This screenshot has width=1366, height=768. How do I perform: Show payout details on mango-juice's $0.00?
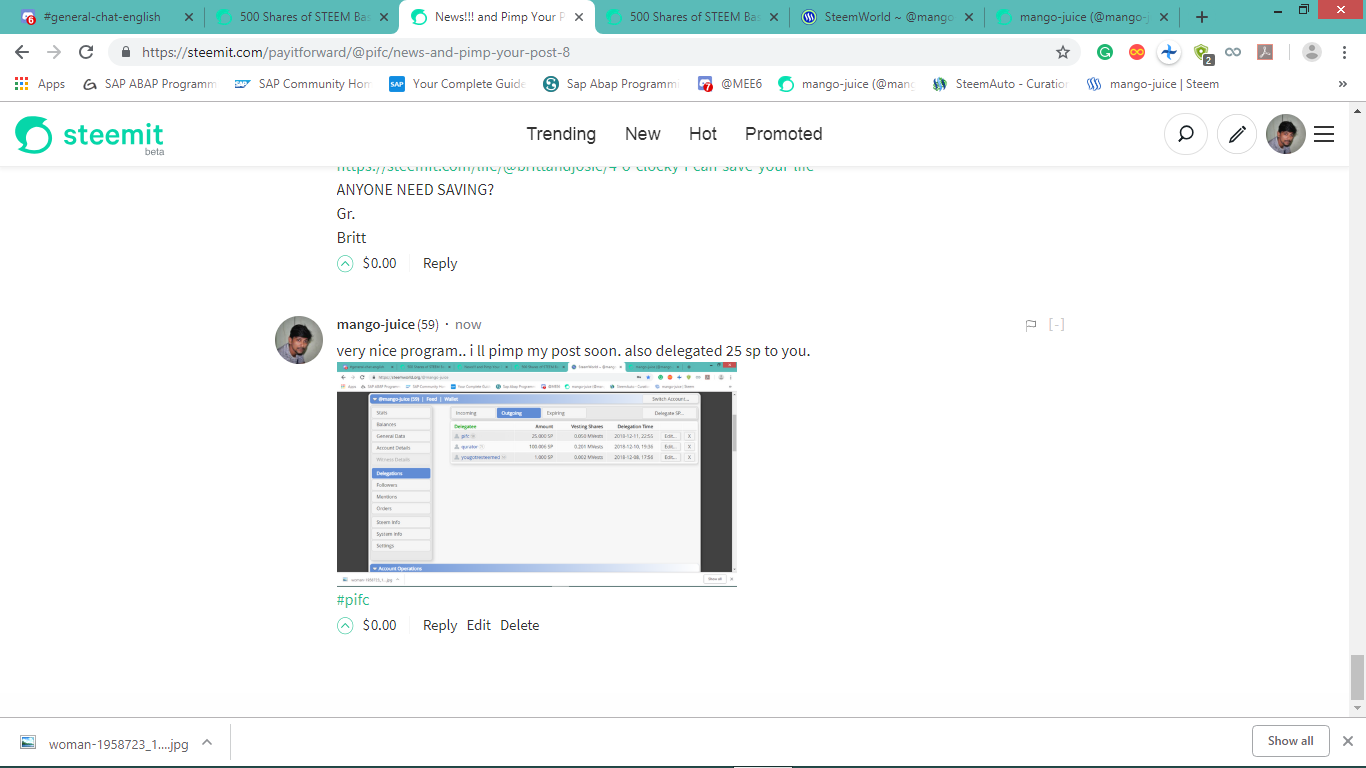(x=380, y=626)
